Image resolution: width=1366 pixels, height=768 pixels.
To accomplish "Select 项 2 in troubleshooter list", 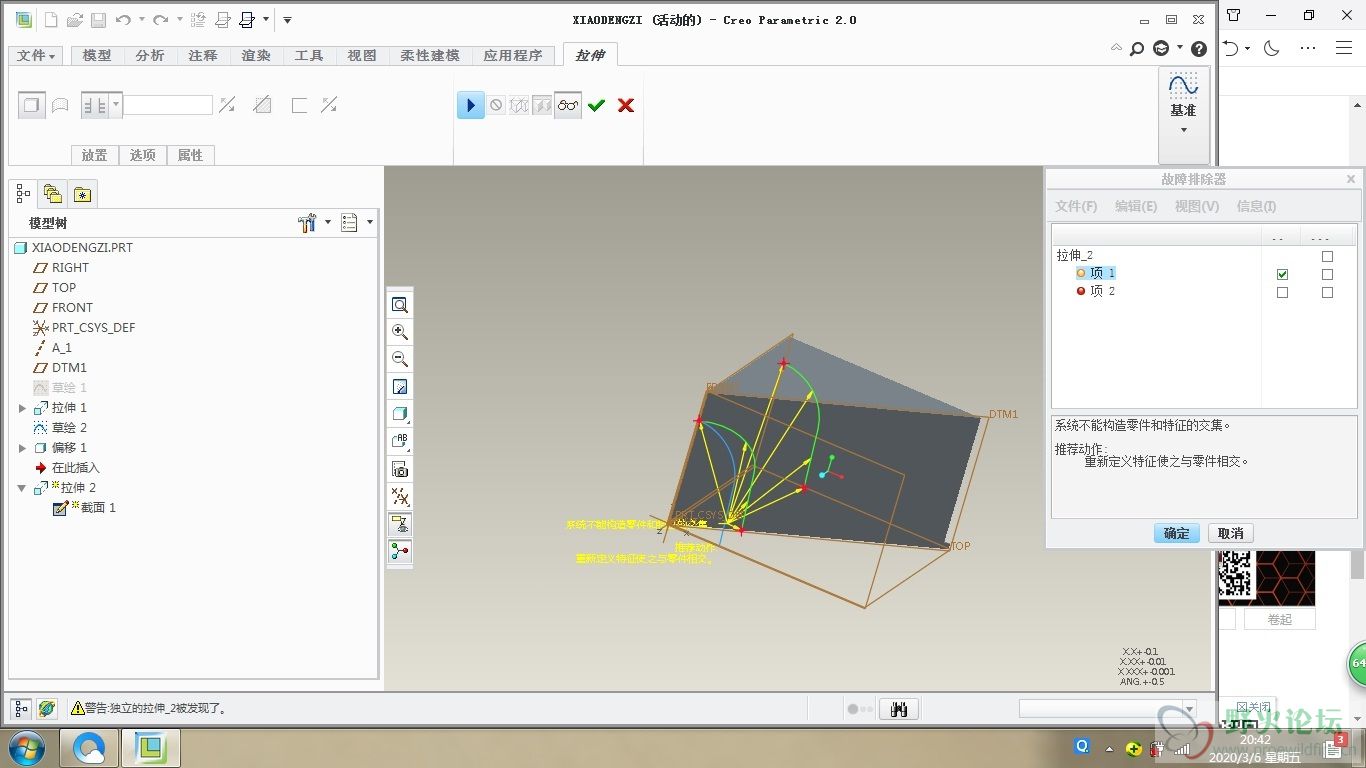I will click(1096, 291).
